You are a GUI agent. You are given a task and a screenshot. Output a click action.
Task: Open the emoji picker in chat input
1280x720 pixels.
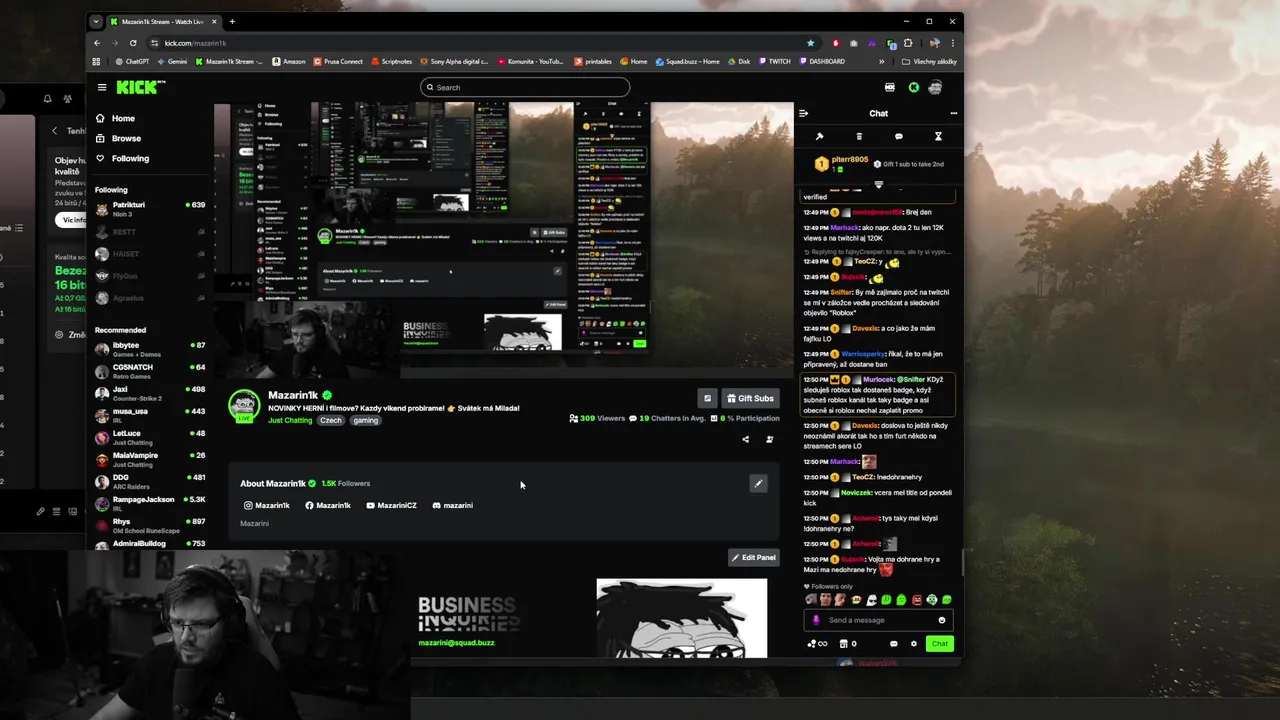(942, 620)
